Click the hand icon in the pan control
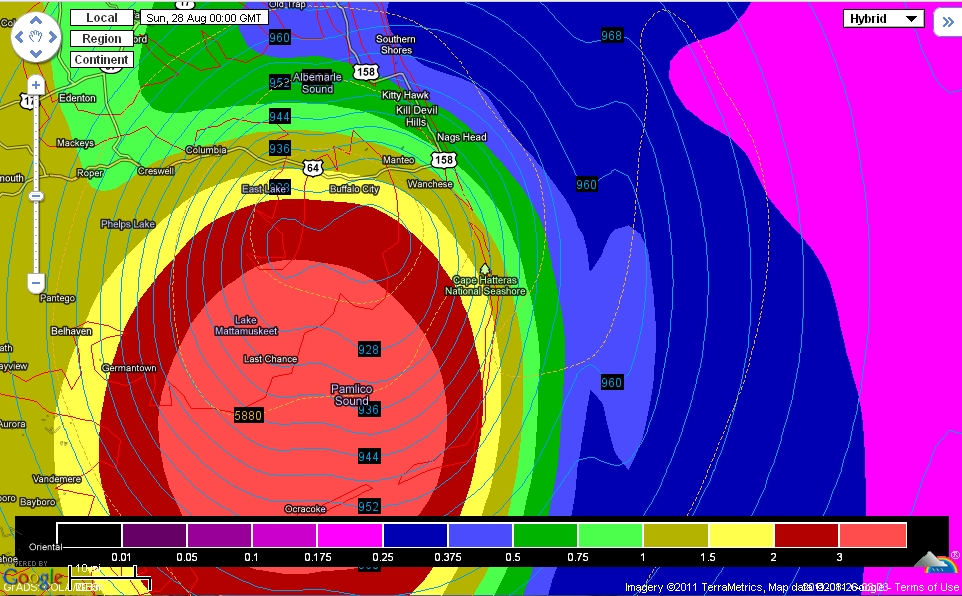 (x=36, y=37)
